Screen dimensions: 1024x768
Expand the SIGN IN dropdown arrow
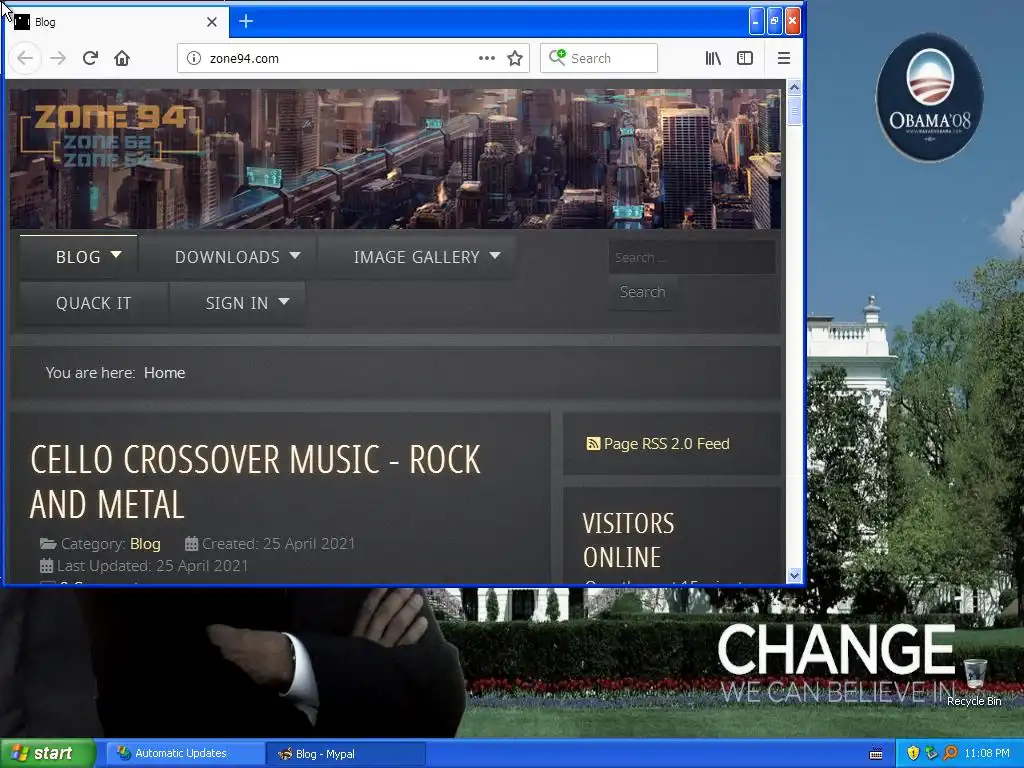click(x=284, y=302)
